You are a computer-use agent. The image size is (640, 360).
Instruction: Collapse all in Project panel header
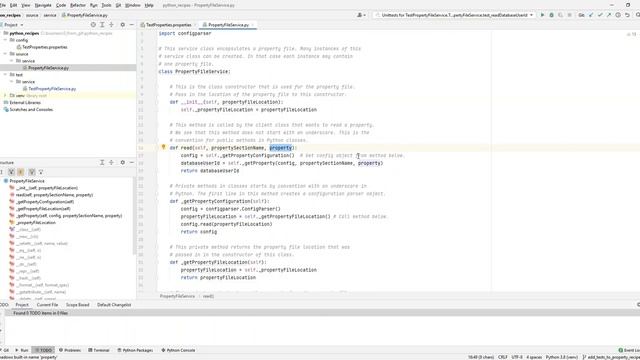pos(111,25)
